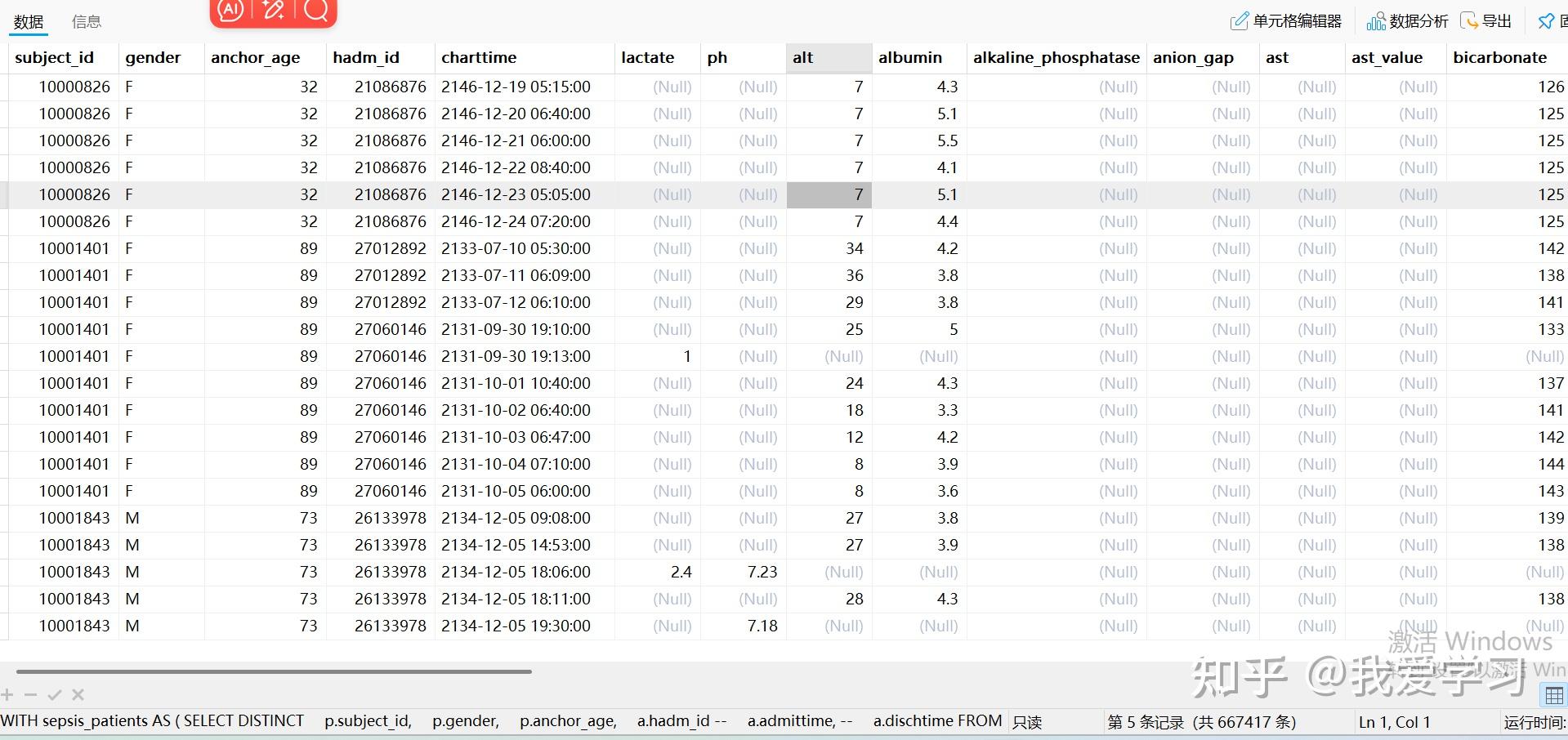Select the subject_id column header
The image size is (1568, 740).
tap(63, 58)
